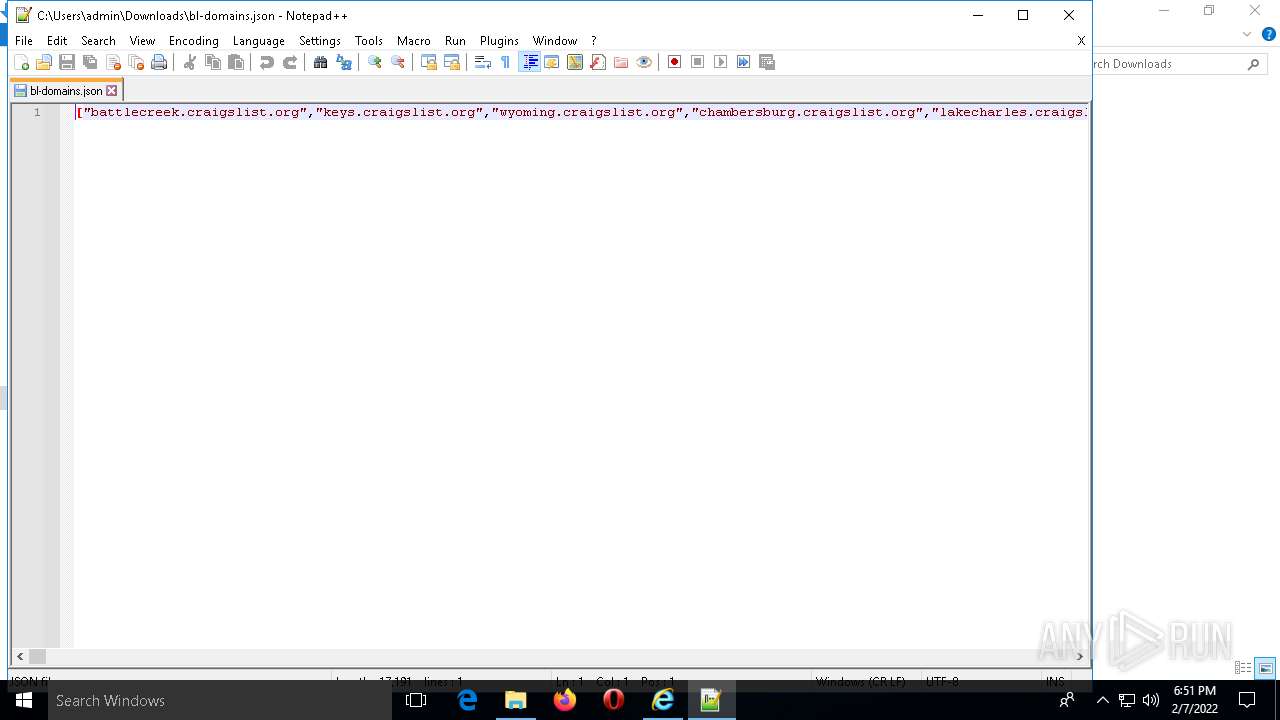
Task: Click the Copy toolbar icon
Action: tap(213, 62)
